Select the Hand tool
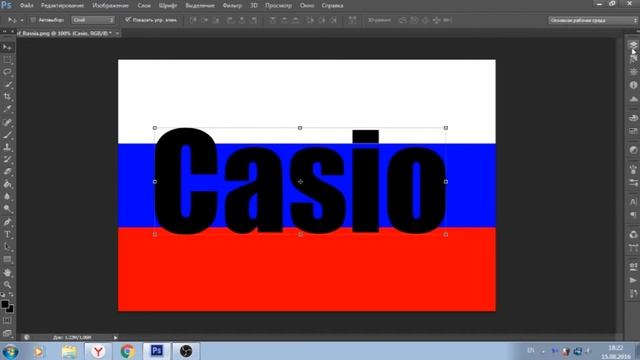The height and width of the screenshot is (360, 640). pos(7,272)
